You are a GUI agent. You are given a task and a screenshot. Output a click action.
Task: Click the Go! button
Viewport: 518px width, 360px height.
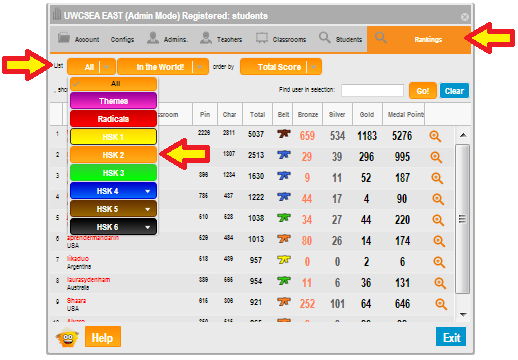tap(423, 91)
